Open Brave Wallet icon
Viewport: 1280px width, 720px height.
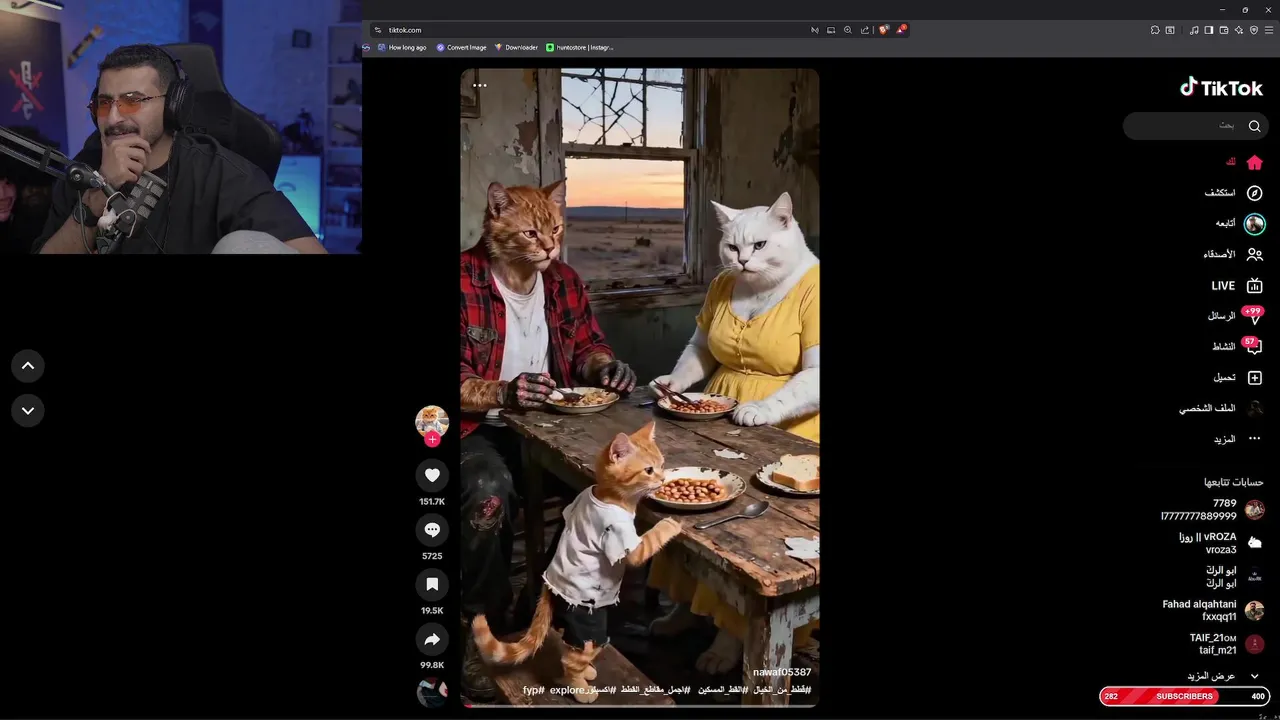point(1224,30)
